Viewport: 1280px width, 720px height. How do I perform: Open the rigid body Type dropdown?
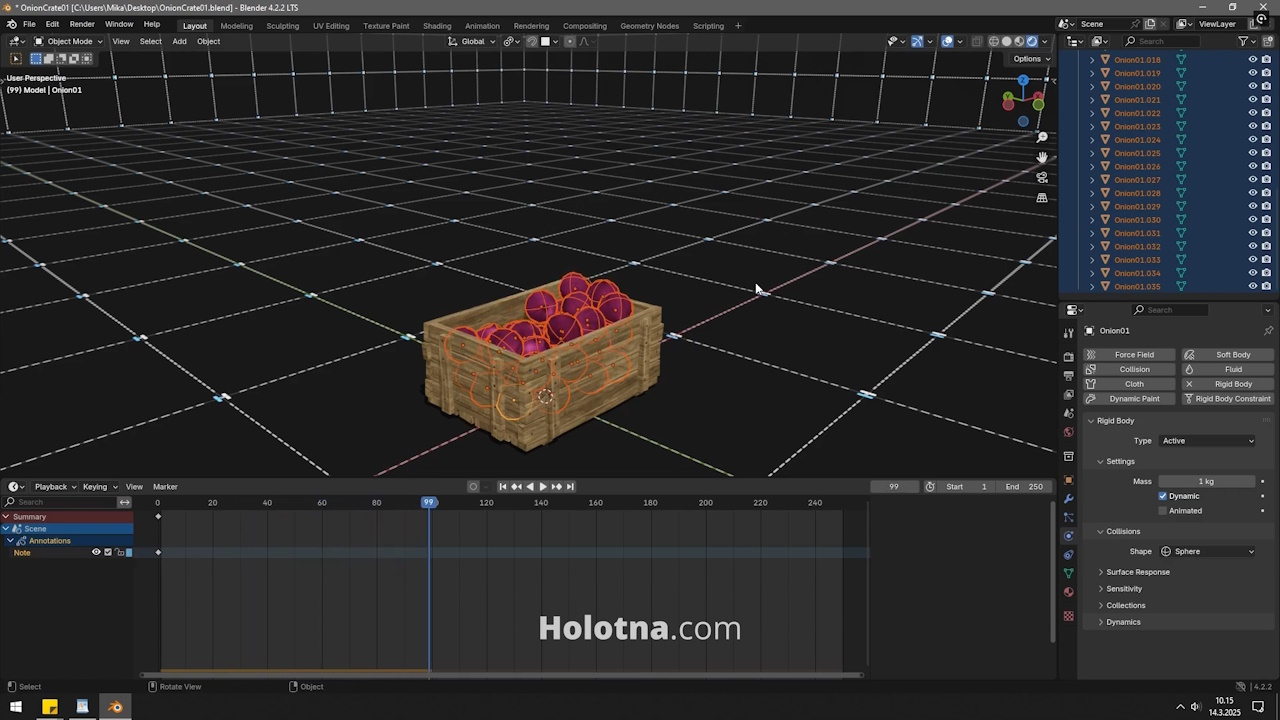pyautogui.click(x=1207, y=441)
